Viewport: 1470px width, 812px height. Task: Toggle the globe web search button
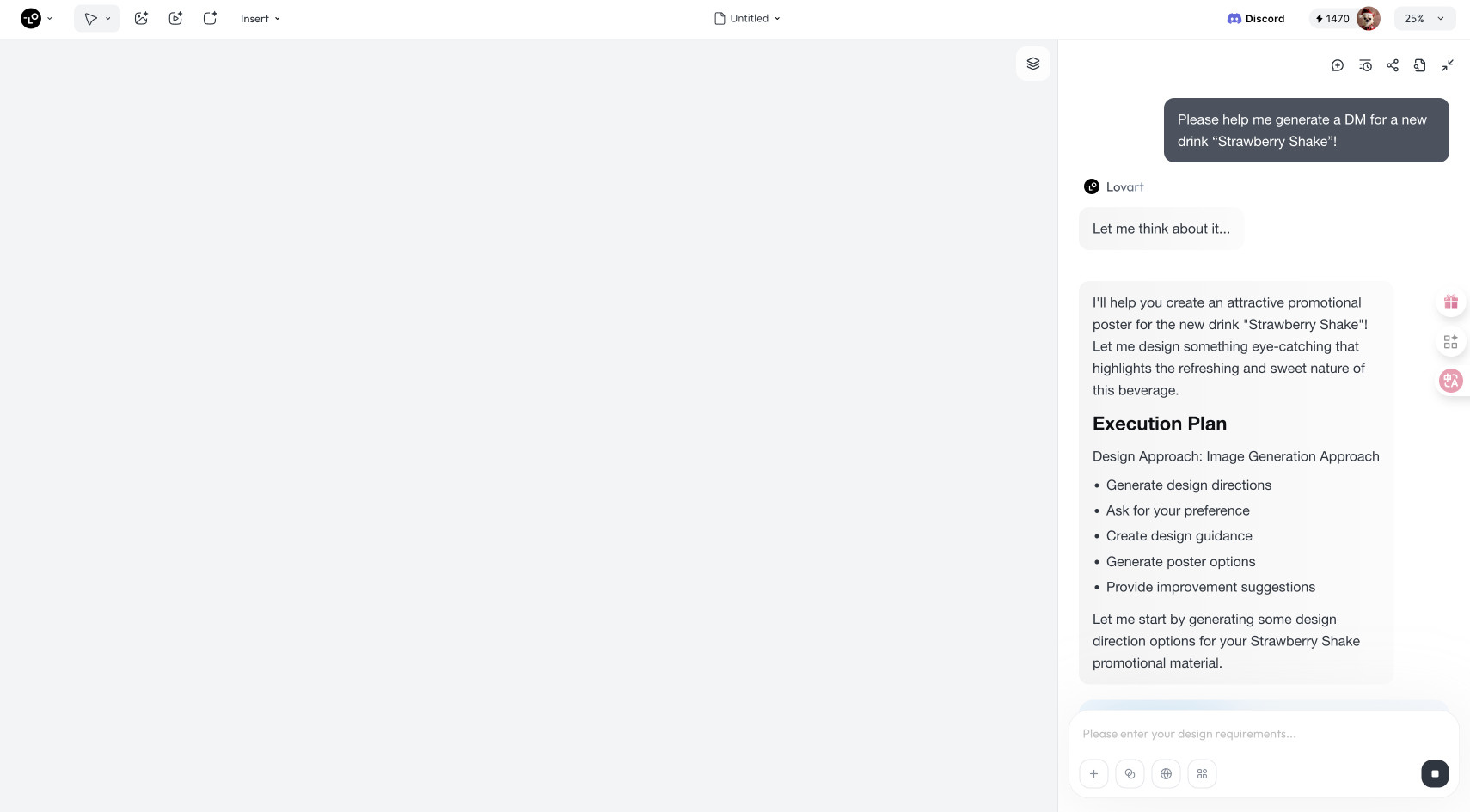(1166, 774)
